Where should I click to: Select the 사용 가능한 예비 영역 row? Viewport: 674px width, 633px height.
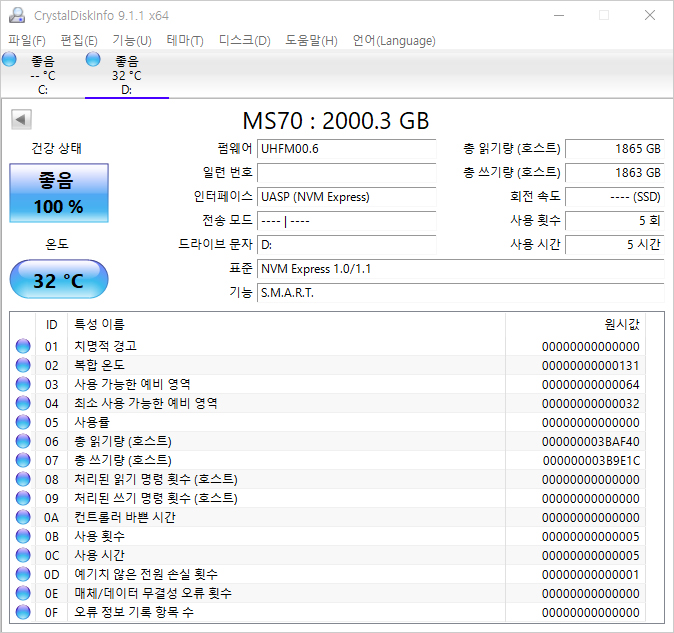328,384
